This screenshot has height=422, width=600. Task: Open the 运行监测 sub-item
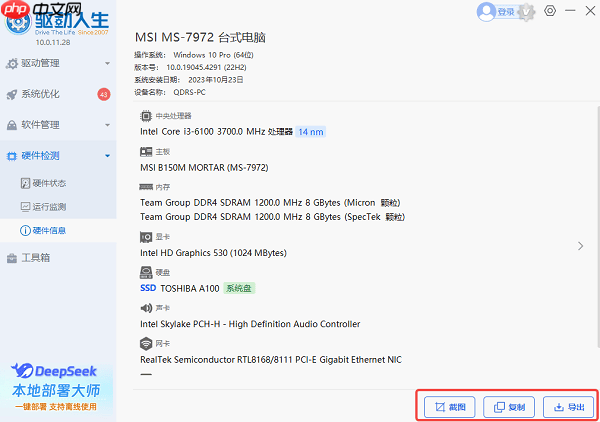coord(58,207)
